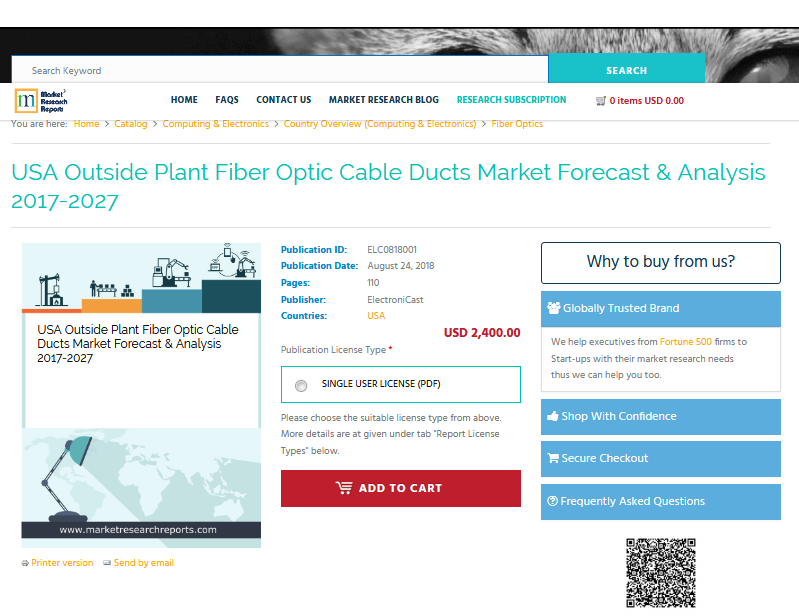Screen dimensions: 799x616
Task: Click the Send by email link
Action: pos(144,563)
